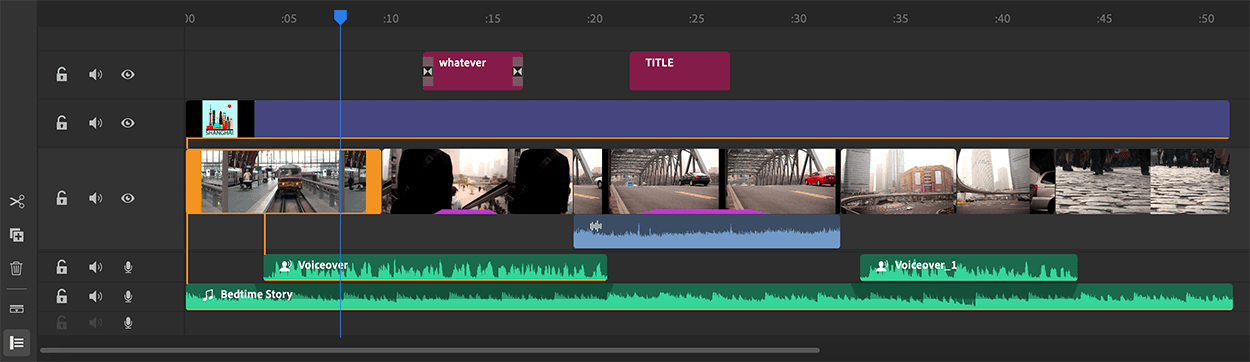Click the trash Delete icon
The image size is (1250, 362).
click(x=17, y=268)
